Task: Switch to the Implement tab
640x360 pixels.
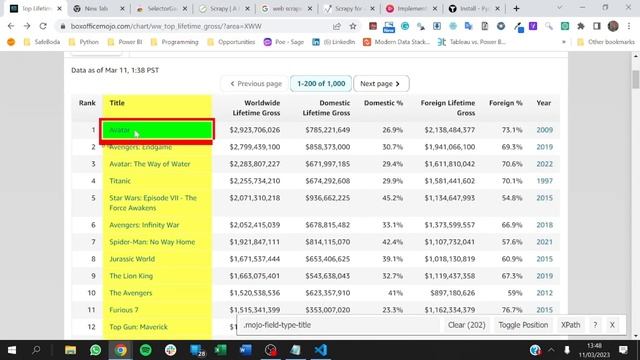Action: click(x=410, y=8)
